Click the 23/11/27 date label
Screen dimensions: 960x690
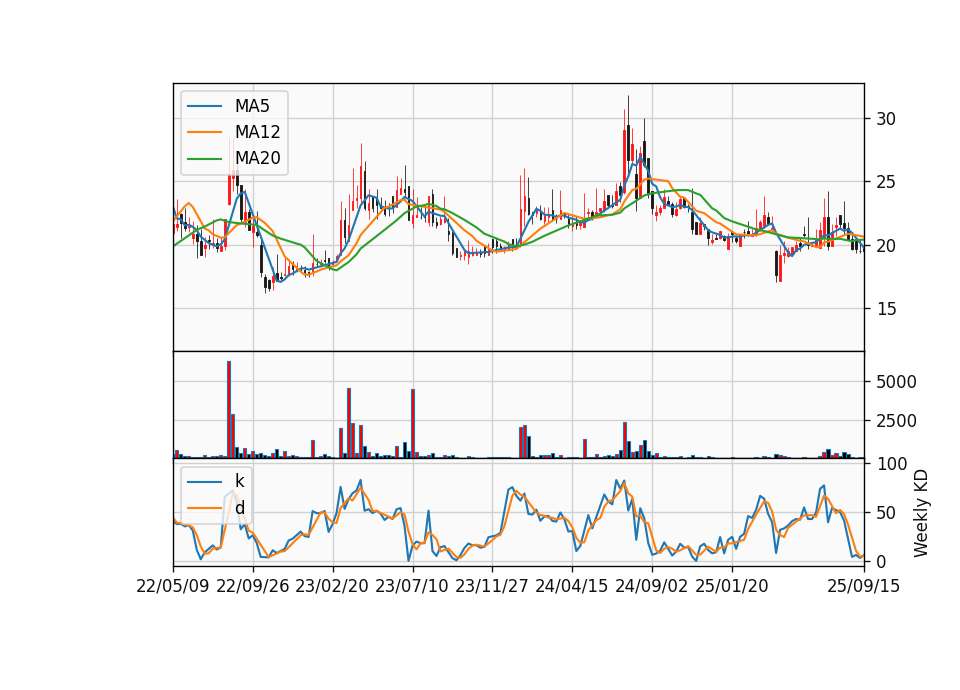[x=492, y=586]
